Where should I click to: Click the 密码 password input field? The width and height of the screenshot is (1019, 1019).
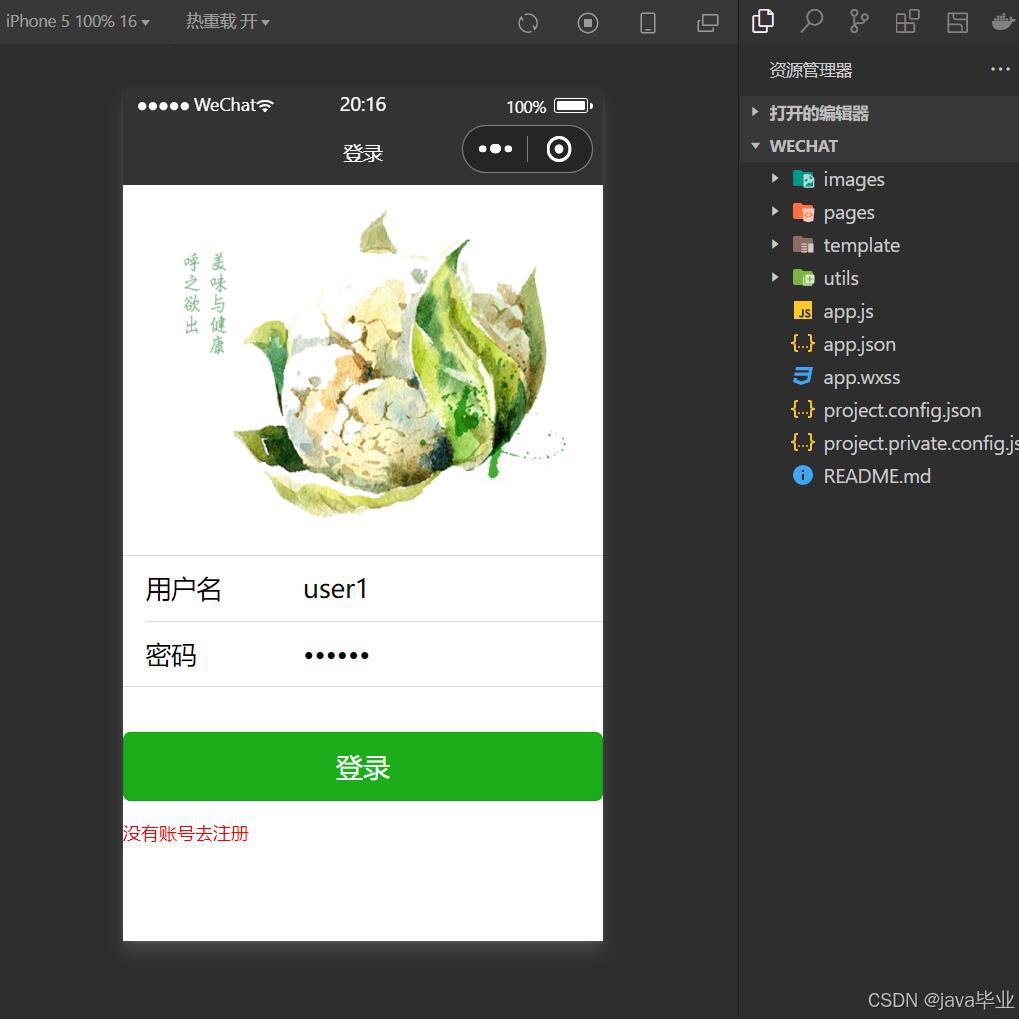pos(452,654)
